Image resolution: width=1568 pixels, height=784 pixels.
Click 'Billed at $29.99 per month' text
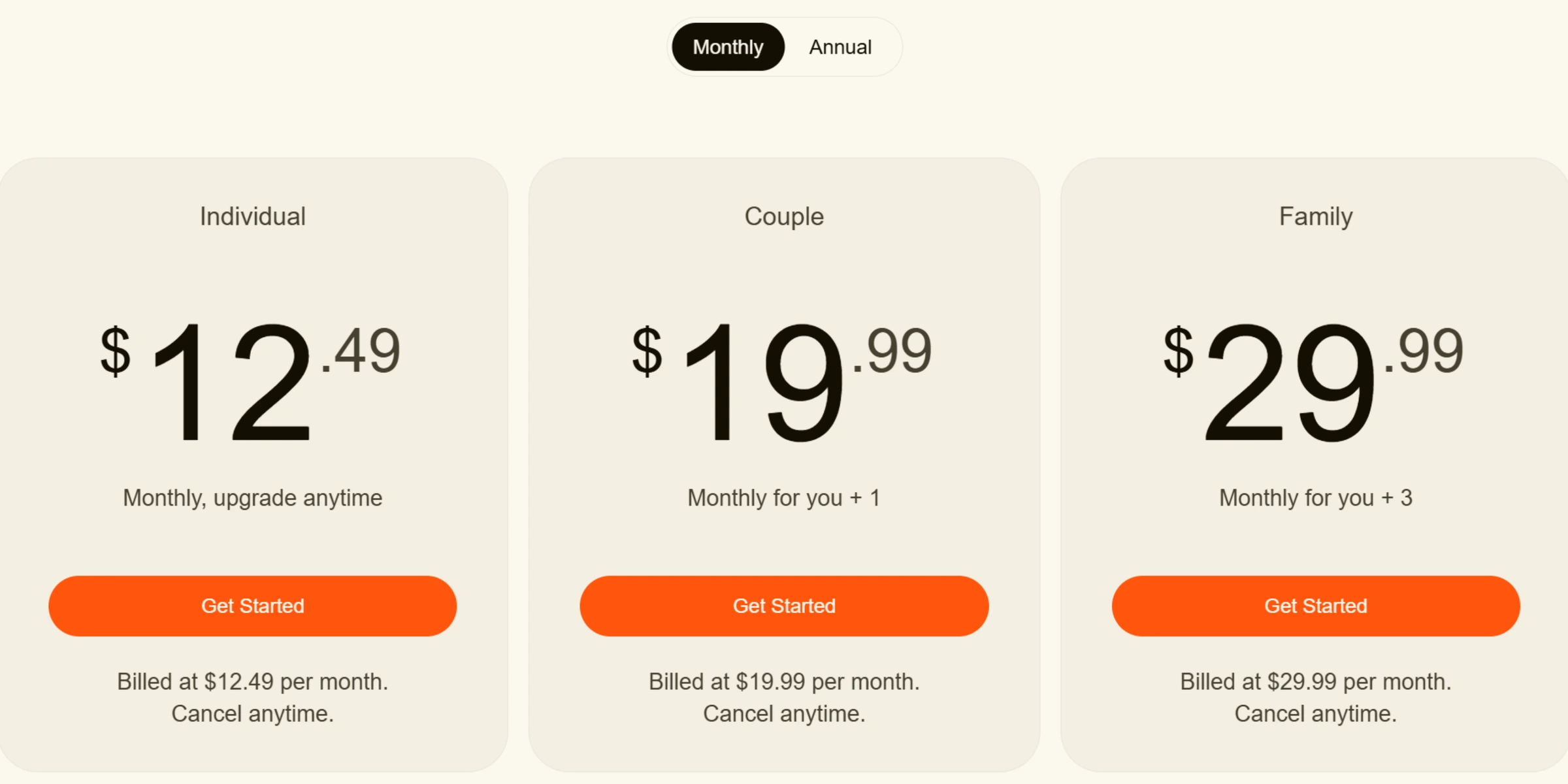(1316, 683)
